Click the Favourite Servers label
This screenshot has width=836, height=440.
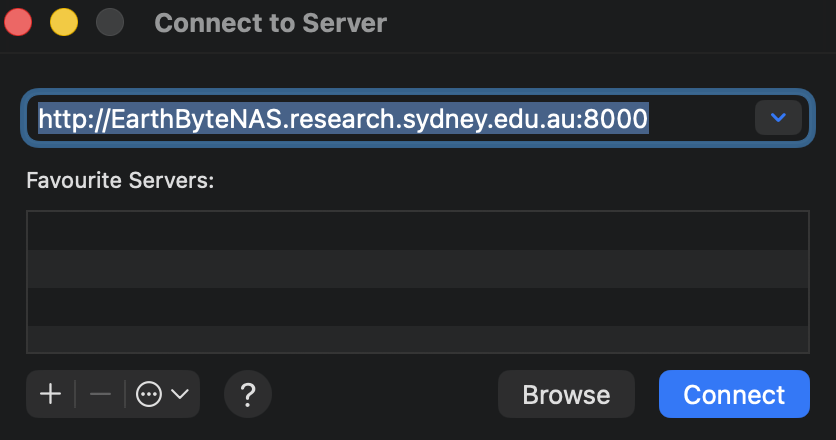(x=121, y=181)
